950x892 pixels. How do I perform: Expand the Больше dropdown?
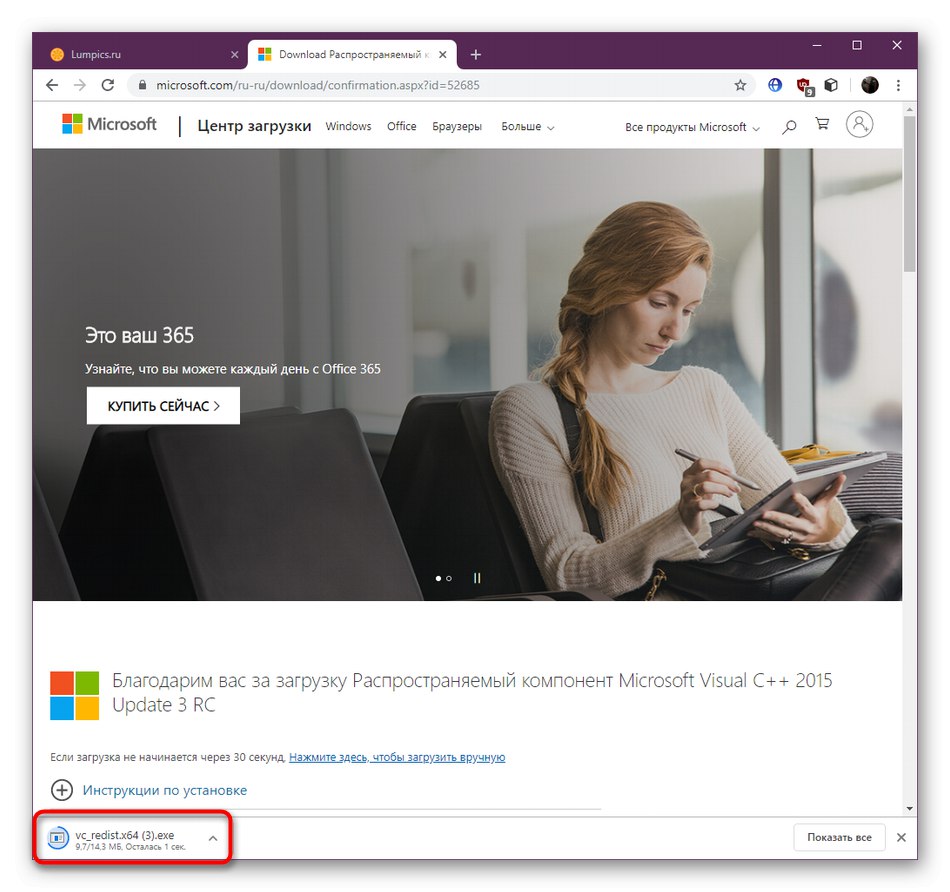click(528, 127)
